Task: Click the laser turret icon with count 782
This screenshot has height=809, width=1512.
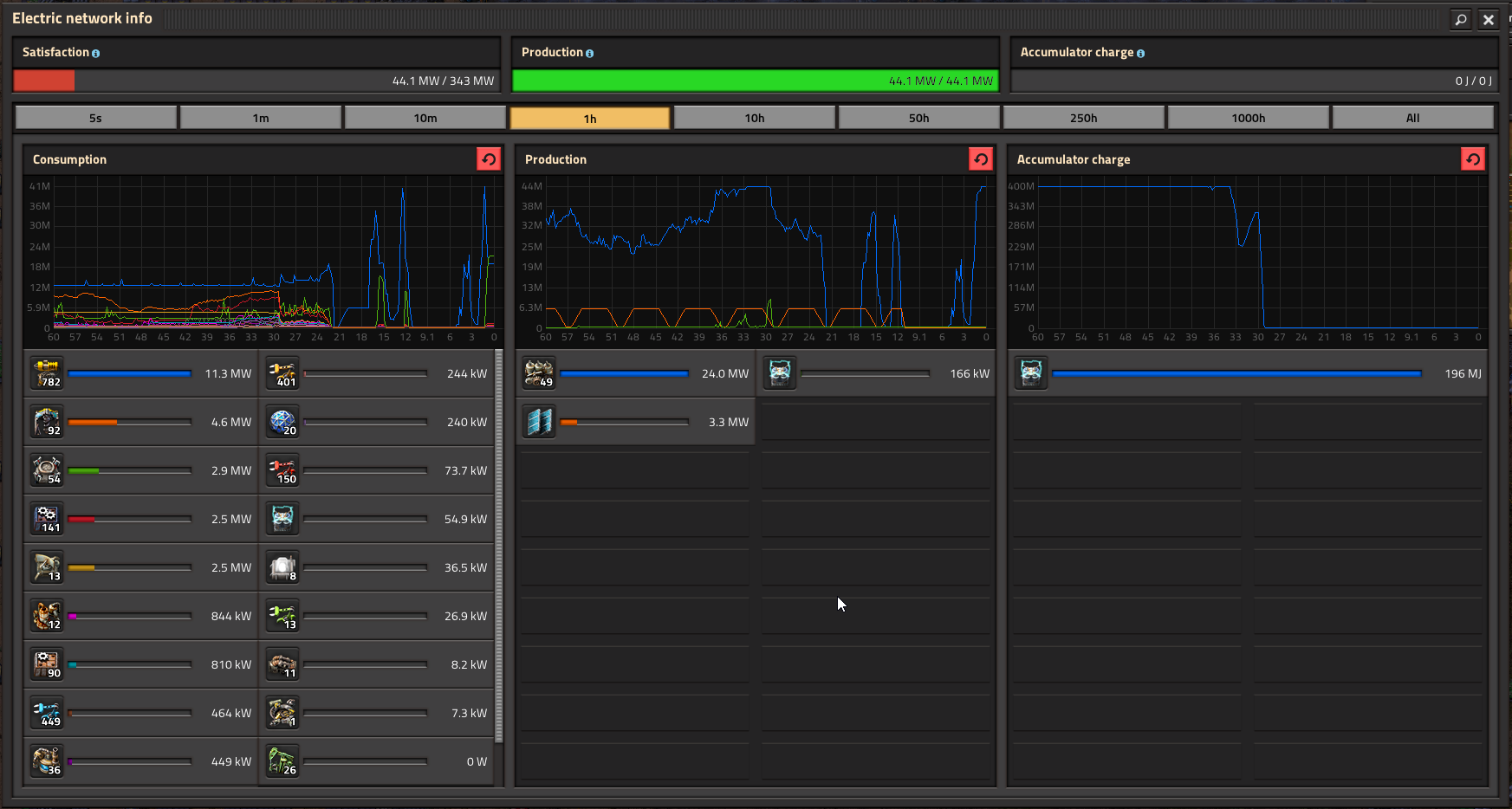Action: pyautogui.click(x=47, y=373)
